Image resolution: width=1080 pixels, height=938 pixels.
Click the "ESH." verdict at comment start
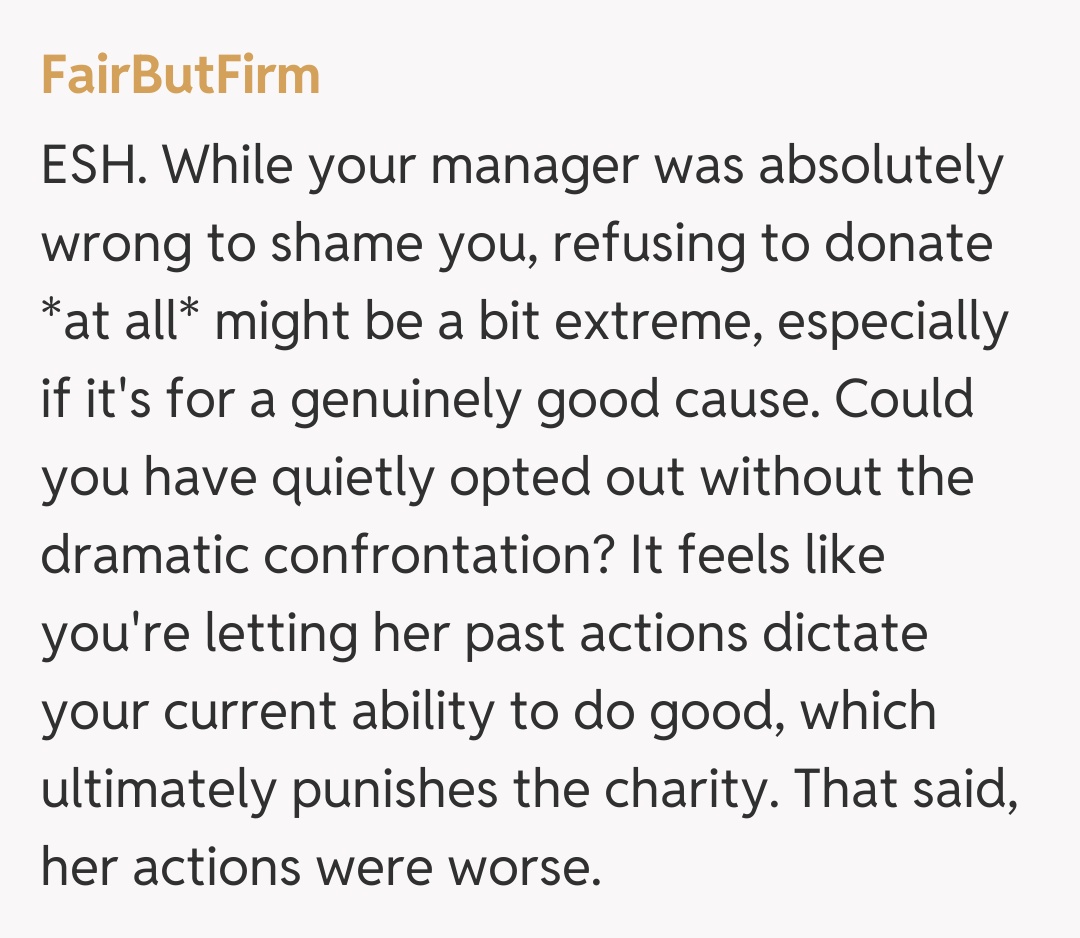pyautogui.click(x=94, y=166)
